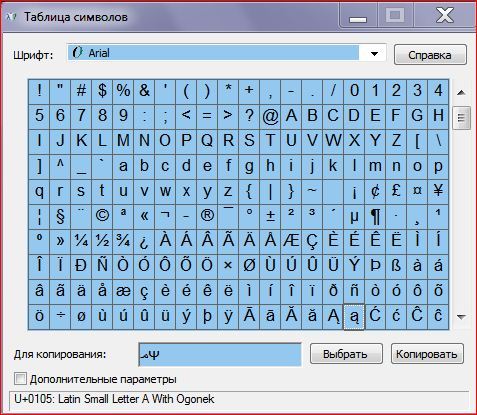Select the pound sterling £ character
Image resolution: width=477 pixels, height=415 pixels.
pyautogui.click(x=396, y=191)
